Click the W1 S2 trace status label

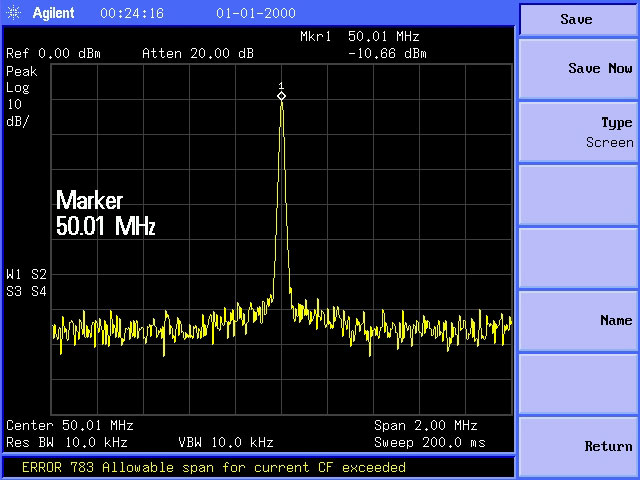click(x=27, y=274)
